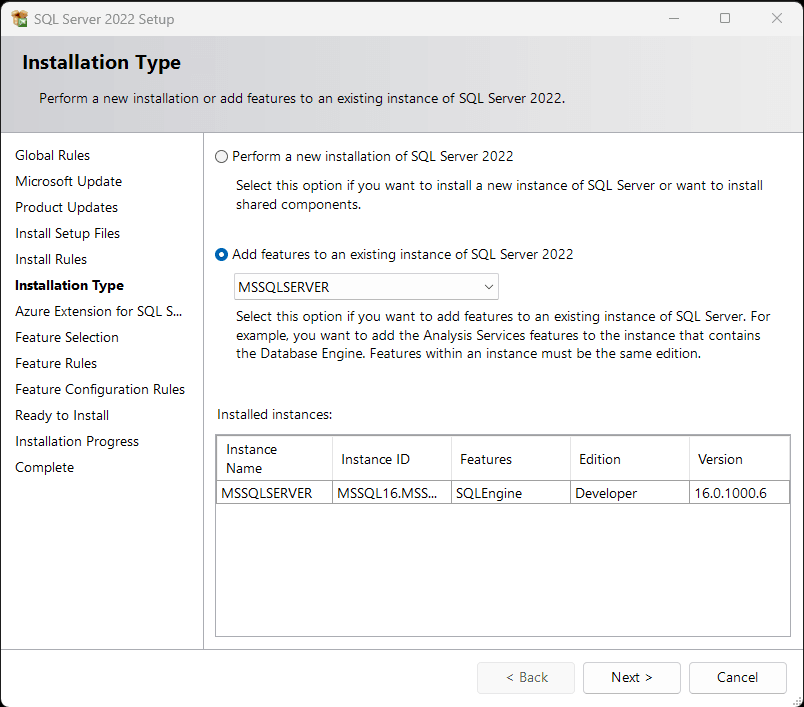The width and height of the screenshot is (804, 707).
Task: Go to Feature Selection step
Action: click(67, 337)
